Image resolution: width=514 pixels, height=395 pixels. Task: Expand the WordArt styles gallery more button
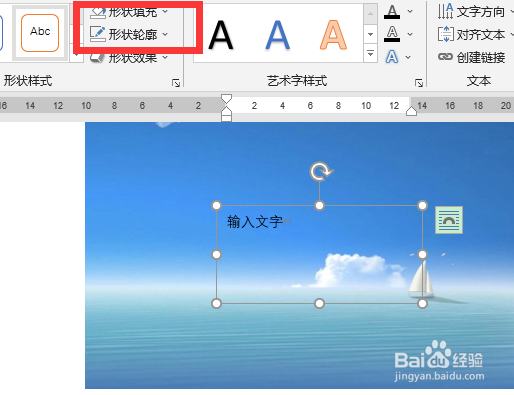pos(370,53)
